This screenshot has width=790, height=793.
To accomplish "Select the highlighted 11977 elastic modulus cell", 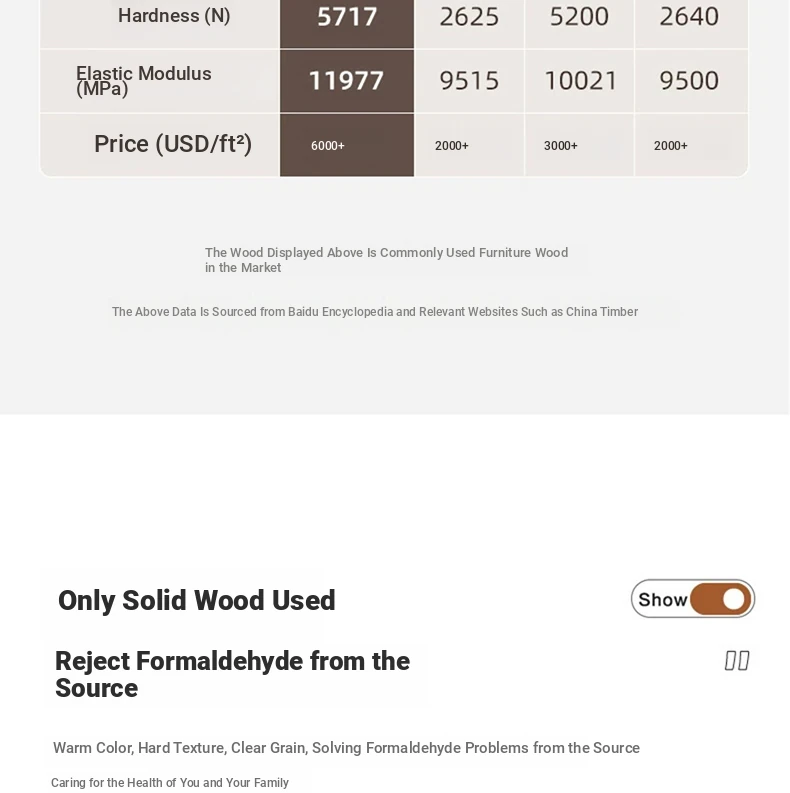I will (347, 81).
